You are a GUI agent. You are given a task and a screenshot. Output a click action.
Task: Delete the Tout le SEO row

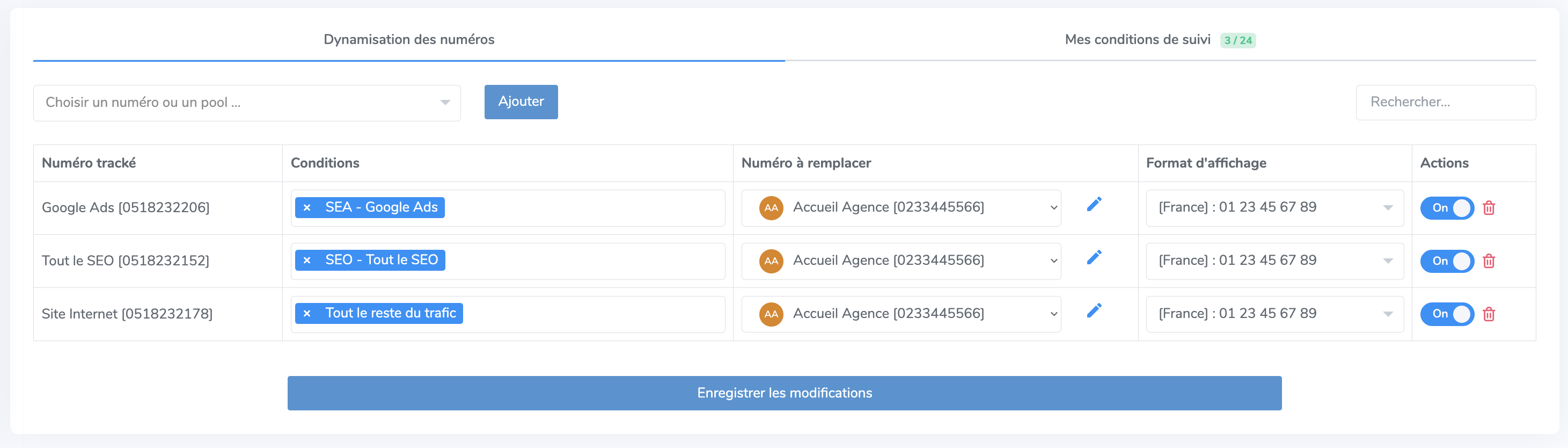1489,261
